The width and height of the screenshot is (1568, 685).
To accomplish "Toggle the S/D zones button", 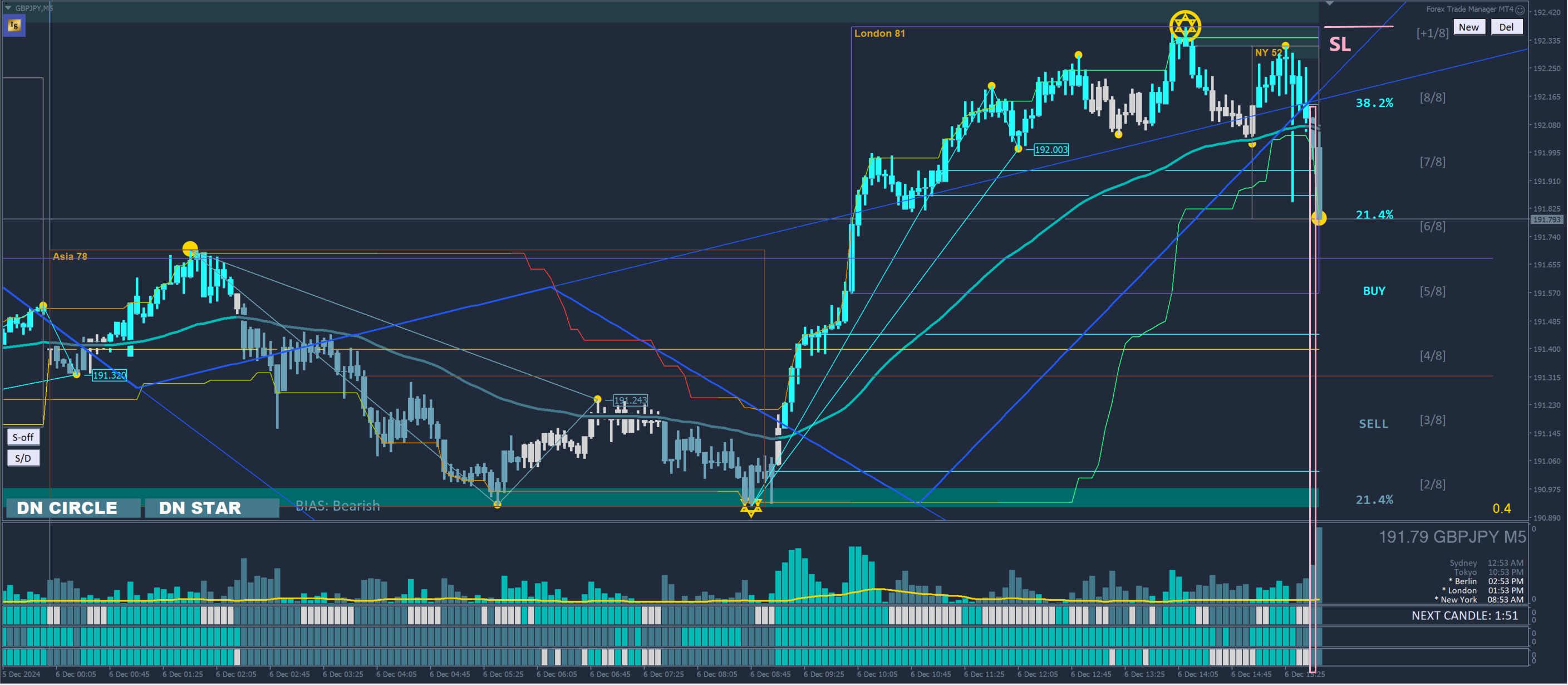I will coord(23,458).
